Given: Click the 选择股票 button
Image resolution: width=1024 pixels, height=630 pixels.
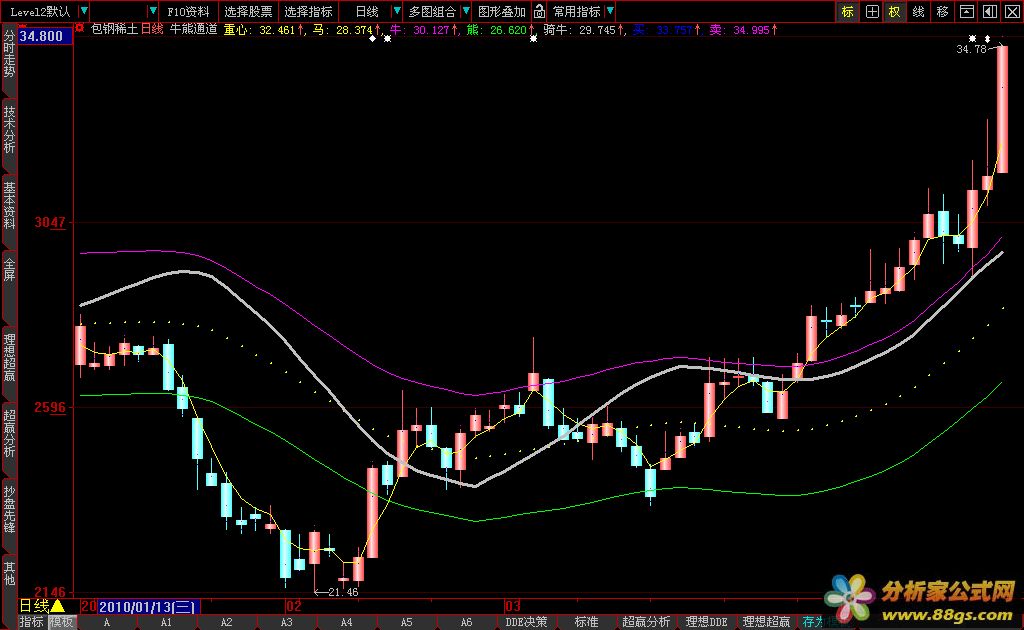Looking at the screenshot, I should coord(247,12).
